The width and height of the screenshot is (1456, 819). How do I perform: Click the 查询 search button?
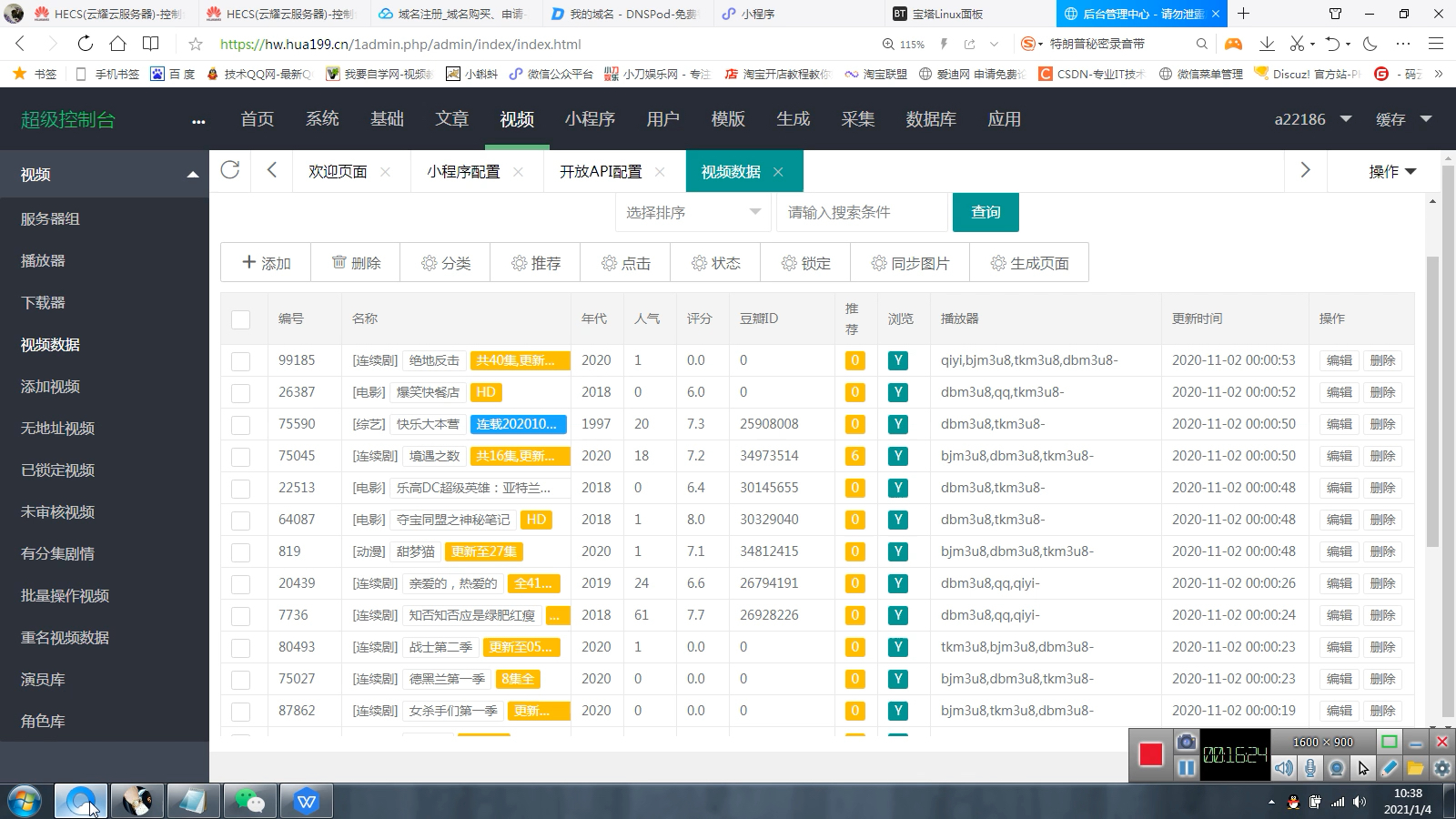[986, 212]
